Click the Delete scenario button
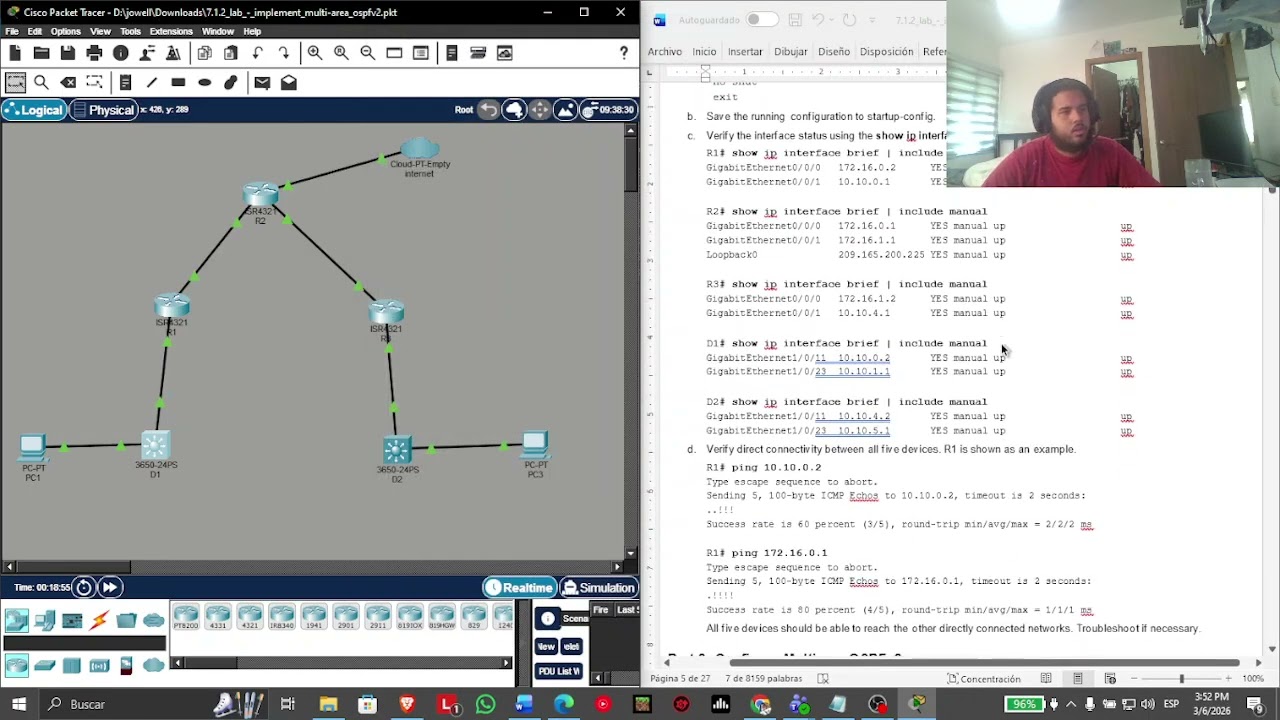This screenshot has width=1280, height=720. [572, 646]
